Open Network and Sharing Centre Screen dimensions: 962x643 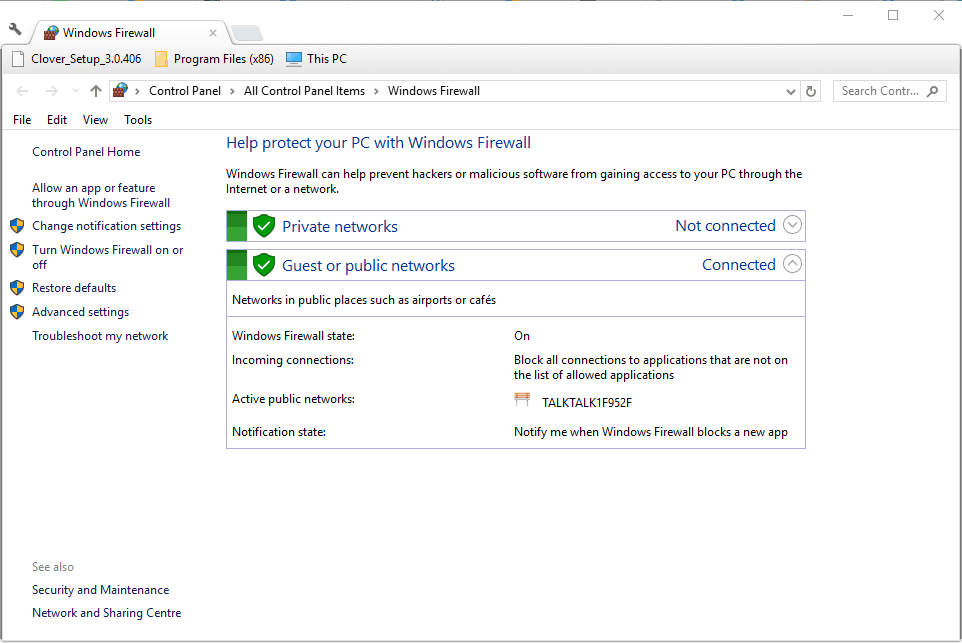click(x=106, y=612)
